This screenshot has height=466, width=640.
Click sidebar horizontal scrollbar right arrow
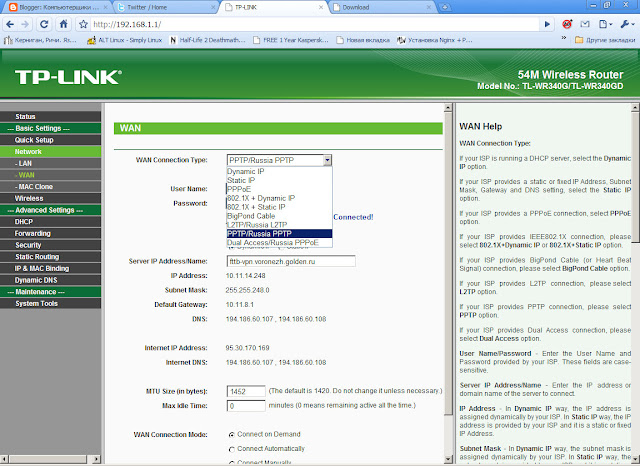[x=96, y=459]
